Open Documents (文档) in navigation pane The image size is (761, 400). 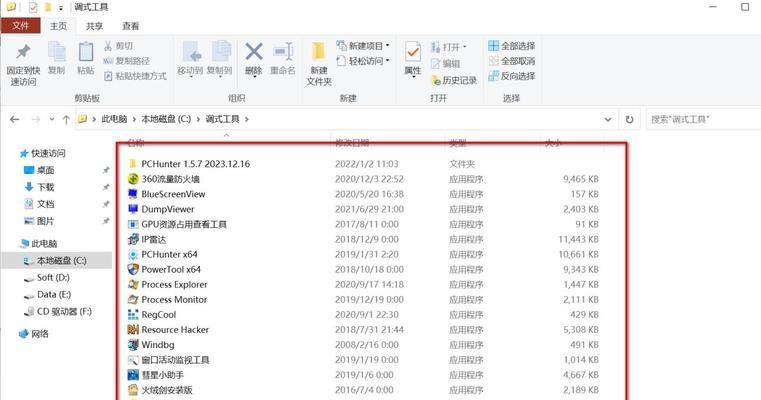pos(39,204)
